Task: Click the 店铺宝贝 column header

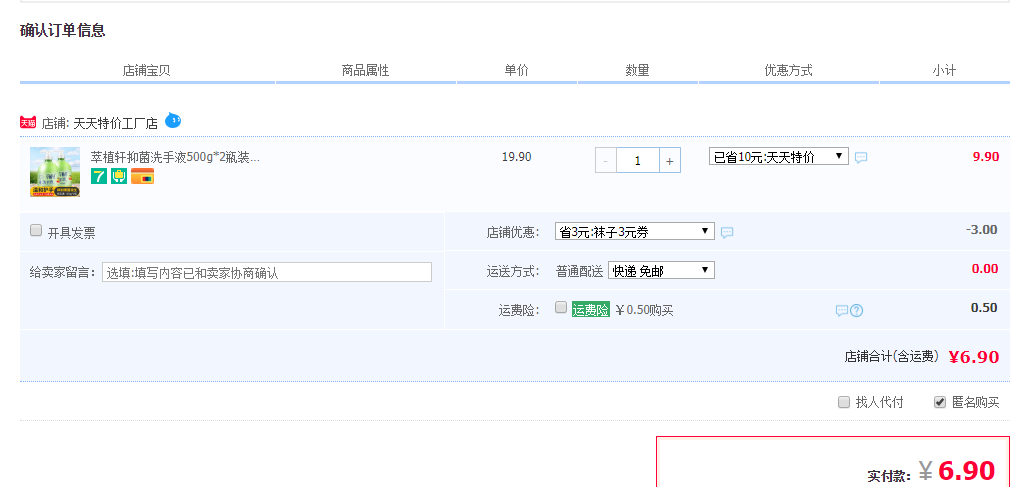Action: pyautogui.click(x=146, y=70)
